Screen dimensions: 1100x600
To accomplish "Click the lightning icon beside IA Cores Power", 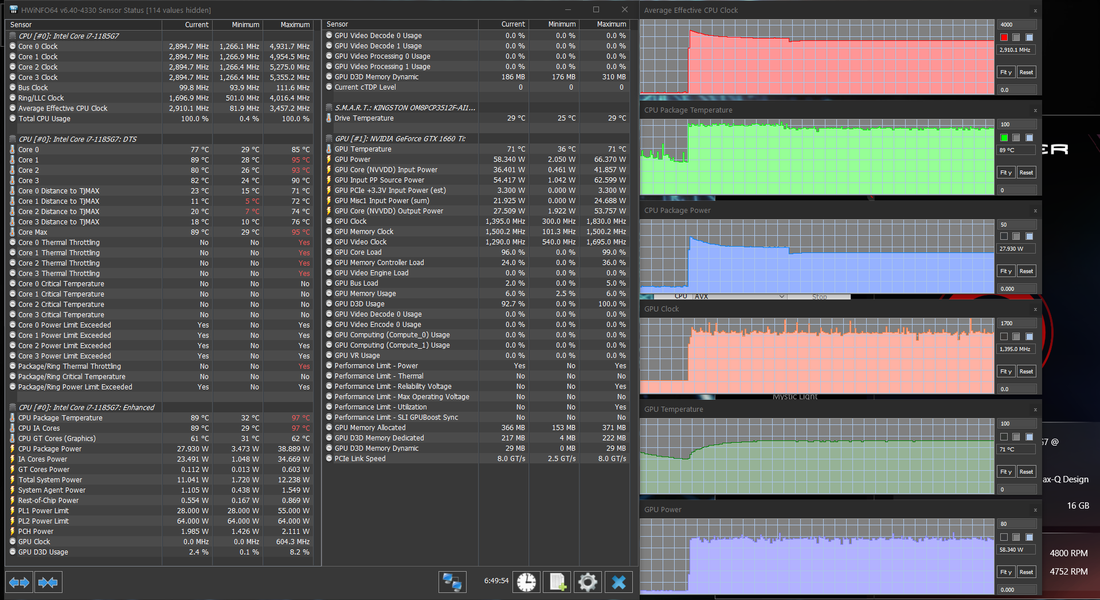I will coord(13,459).
